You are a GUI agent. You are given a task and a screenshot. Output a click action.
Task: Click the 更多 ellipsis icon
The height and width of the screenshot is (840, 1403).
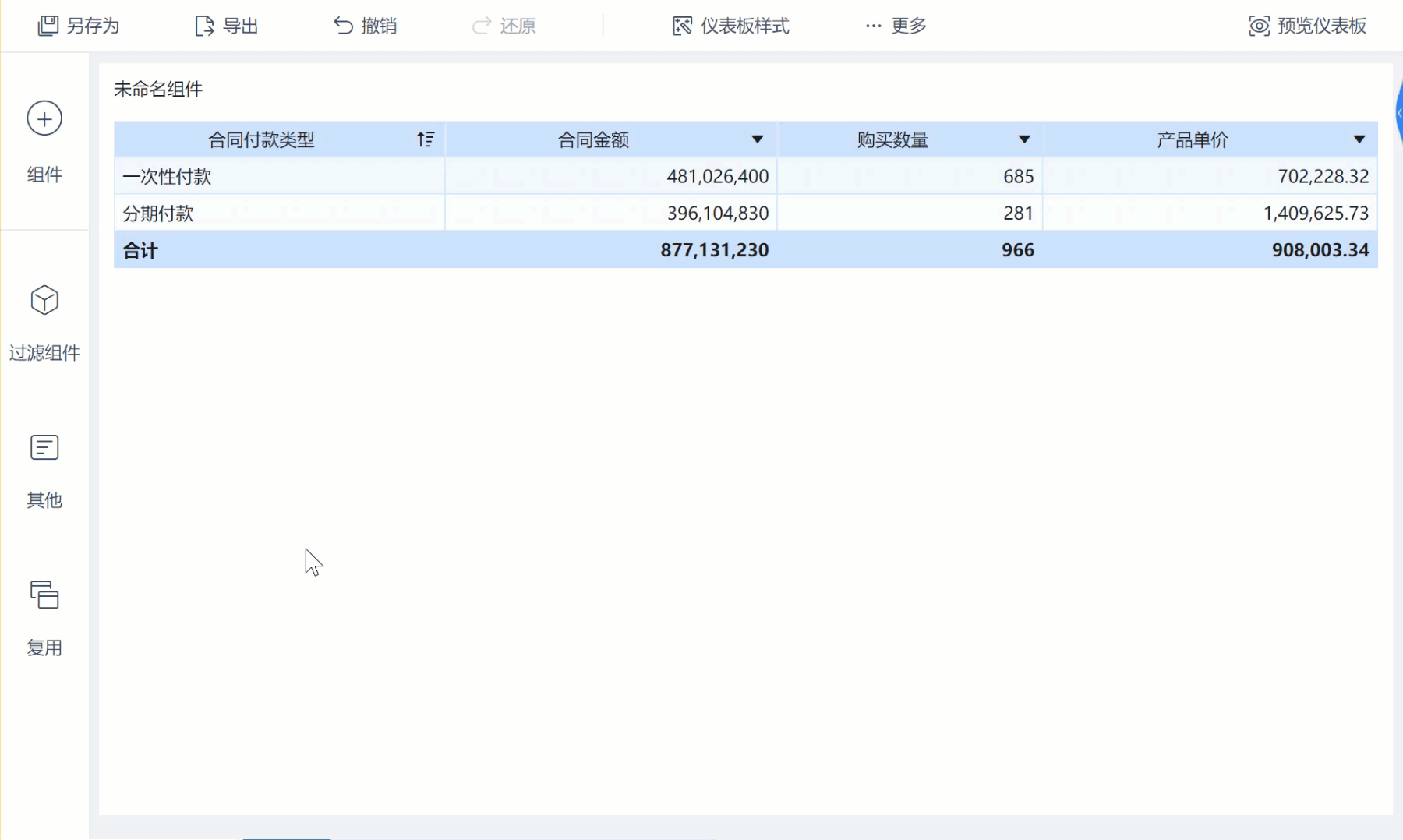point(874,26)
